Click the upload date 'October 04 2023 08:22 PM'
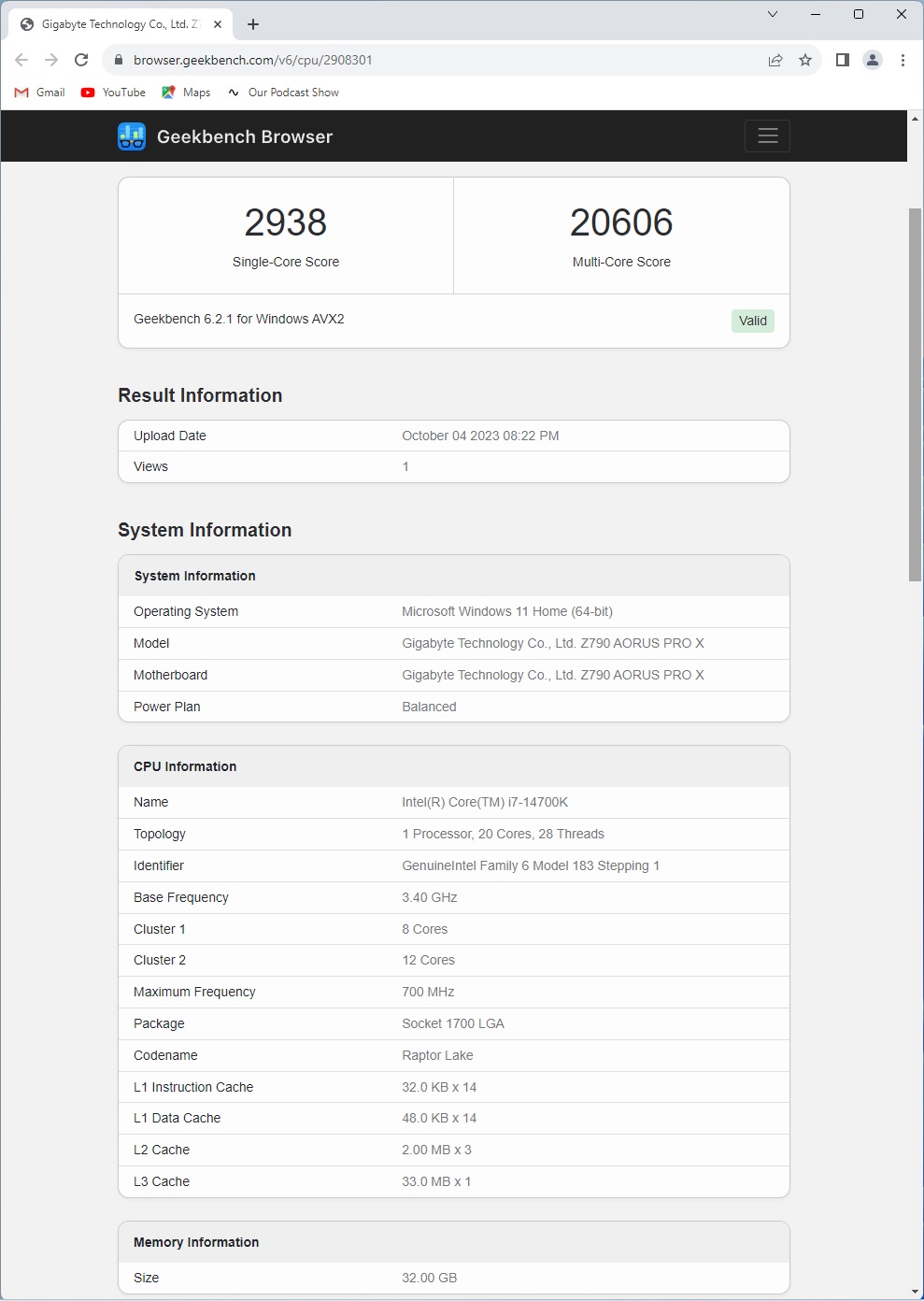 tap(480, 436)
